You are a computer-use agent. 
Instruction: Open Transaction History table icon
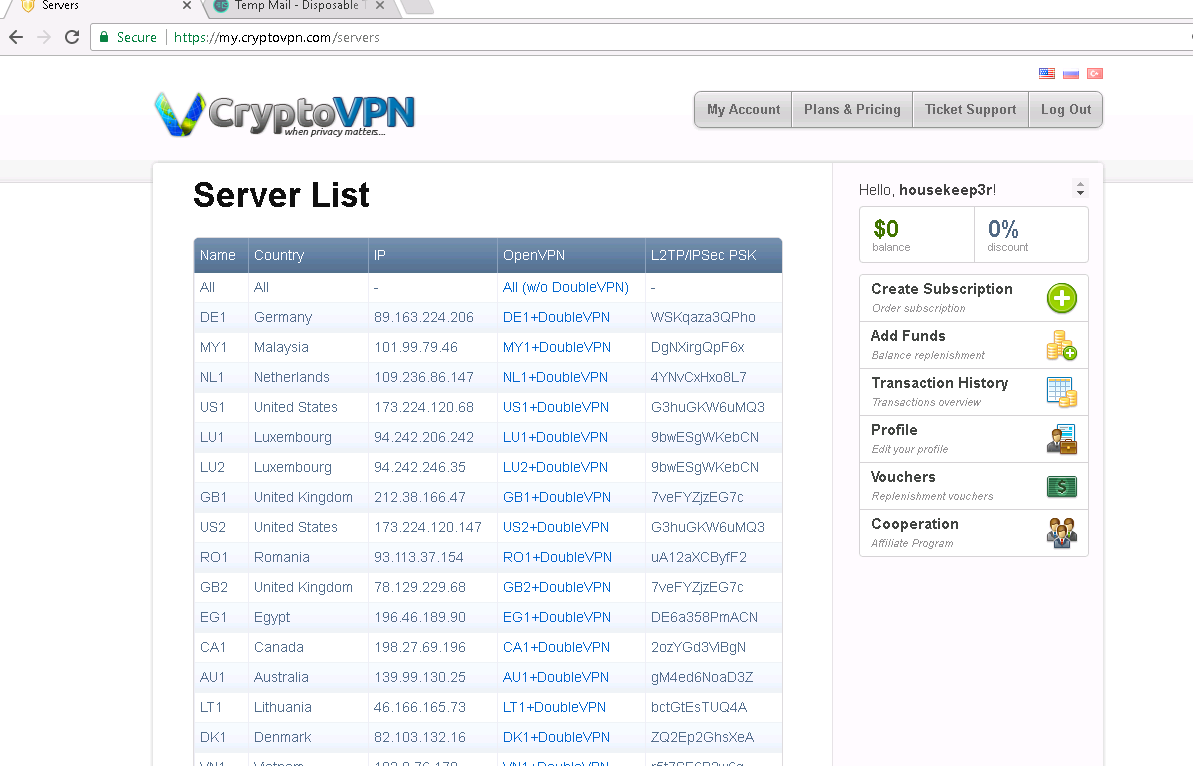pos(1061,392)
